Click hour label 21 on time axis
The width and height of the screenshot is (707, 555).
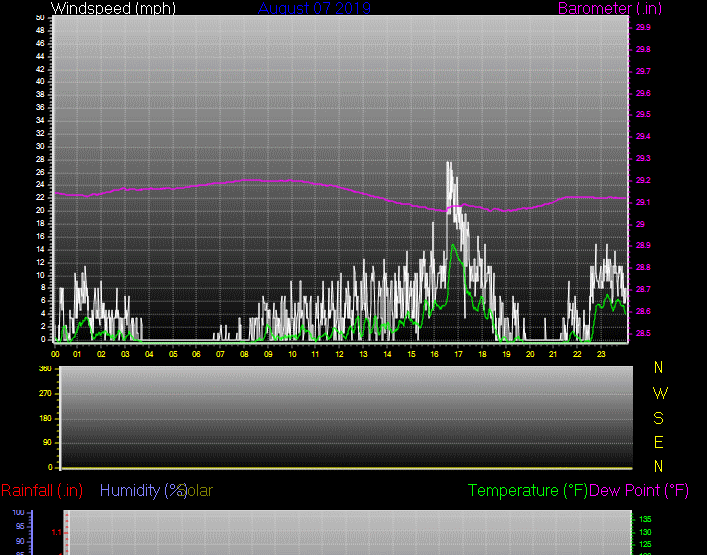tap(553, 354)
